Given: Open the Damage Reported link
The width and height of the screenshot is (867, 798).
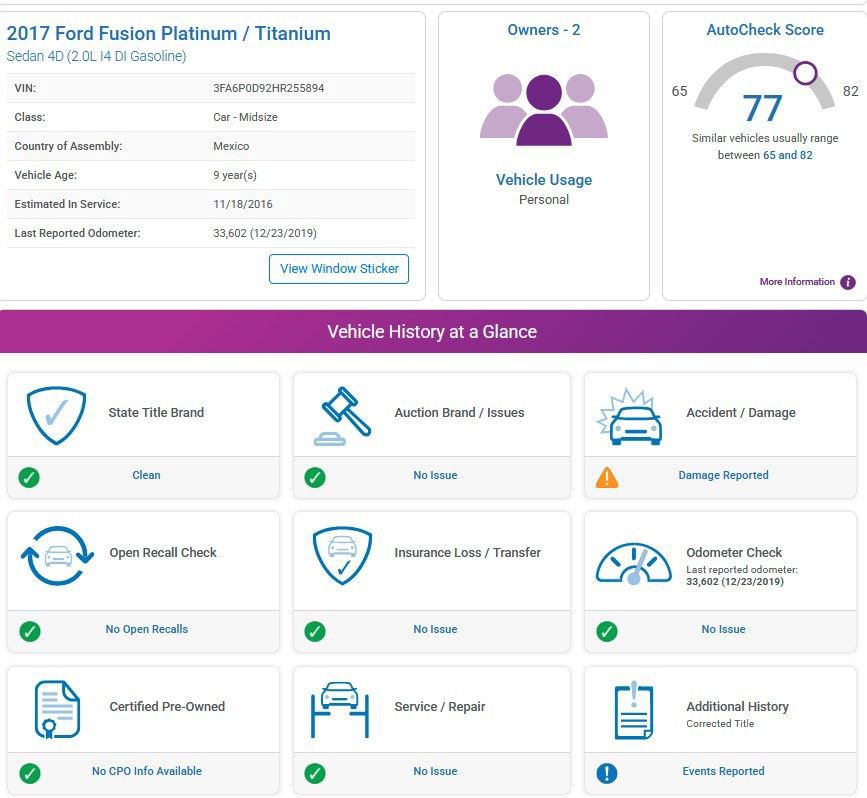Looking at the screenshot, I should point(723,475).
